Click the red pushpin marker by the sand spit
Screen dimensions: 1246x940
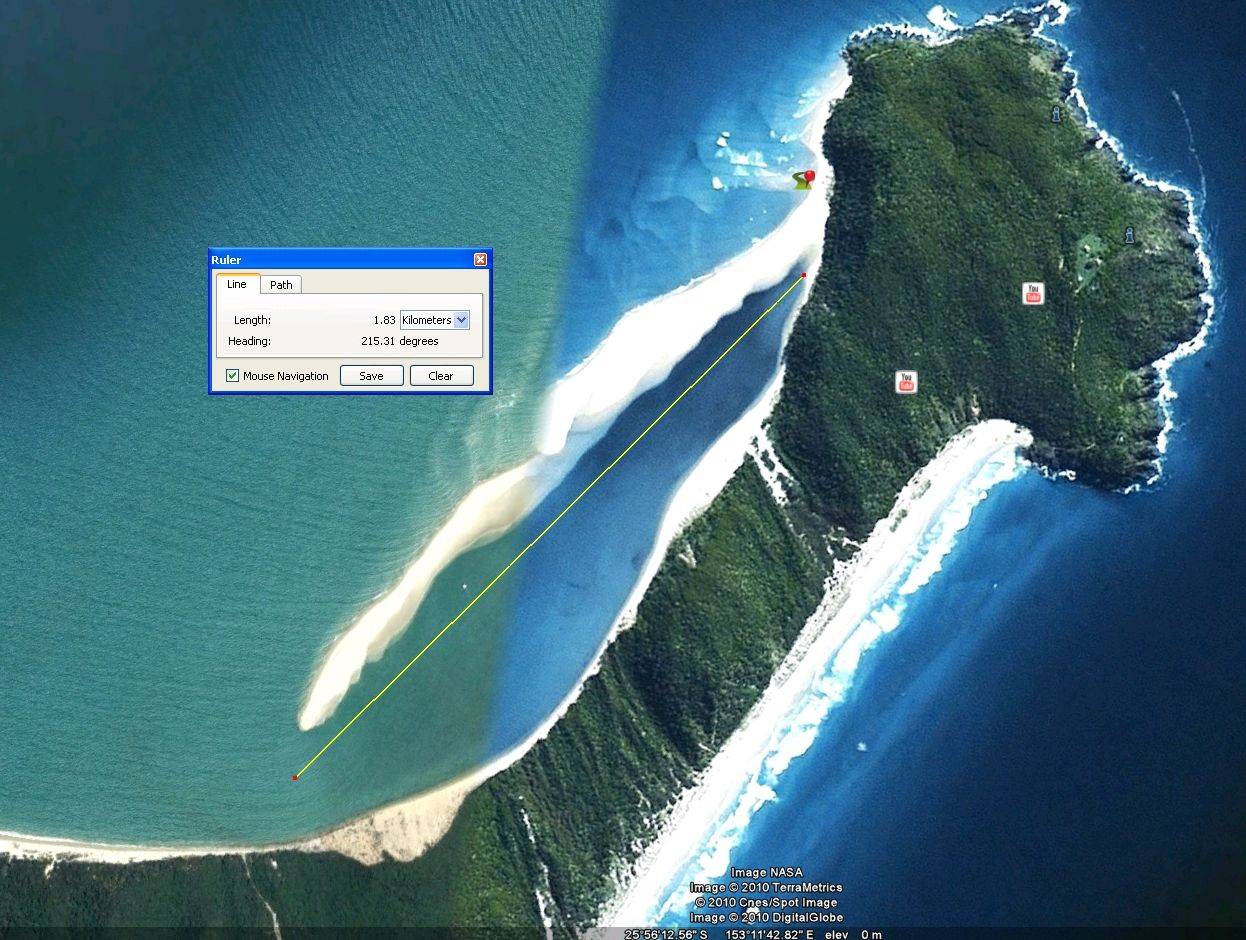[x=810, y=174]
